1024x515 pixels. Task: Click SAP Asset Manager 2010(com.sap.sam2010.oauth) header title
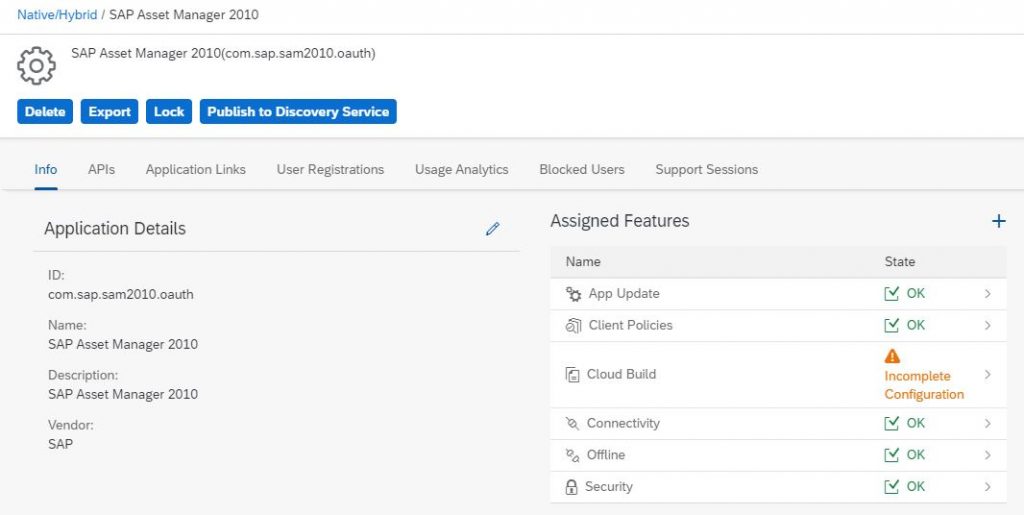223,54
